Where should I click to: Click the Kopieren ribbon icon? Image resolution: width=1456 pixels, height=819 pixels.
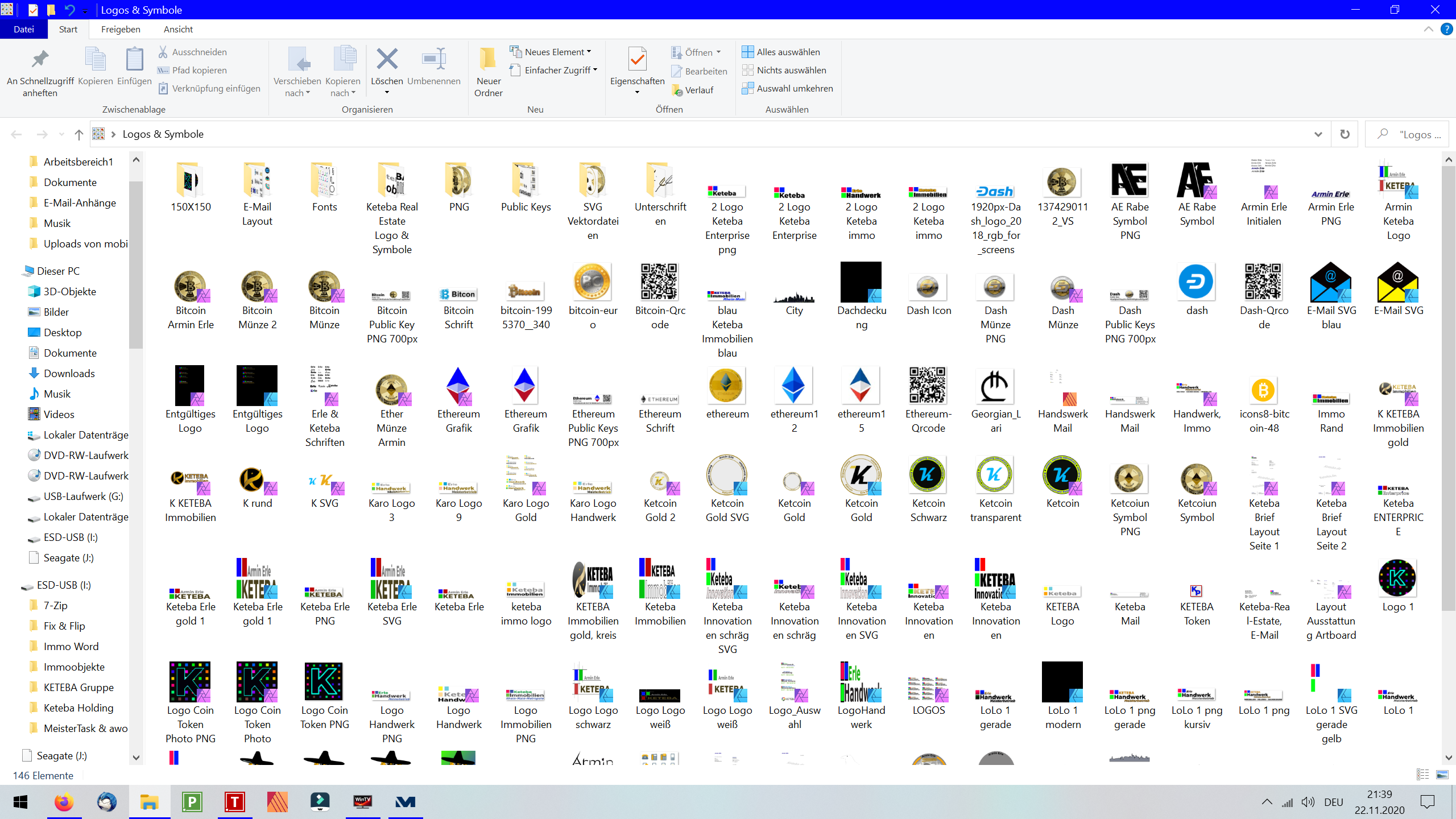(96, 60)
